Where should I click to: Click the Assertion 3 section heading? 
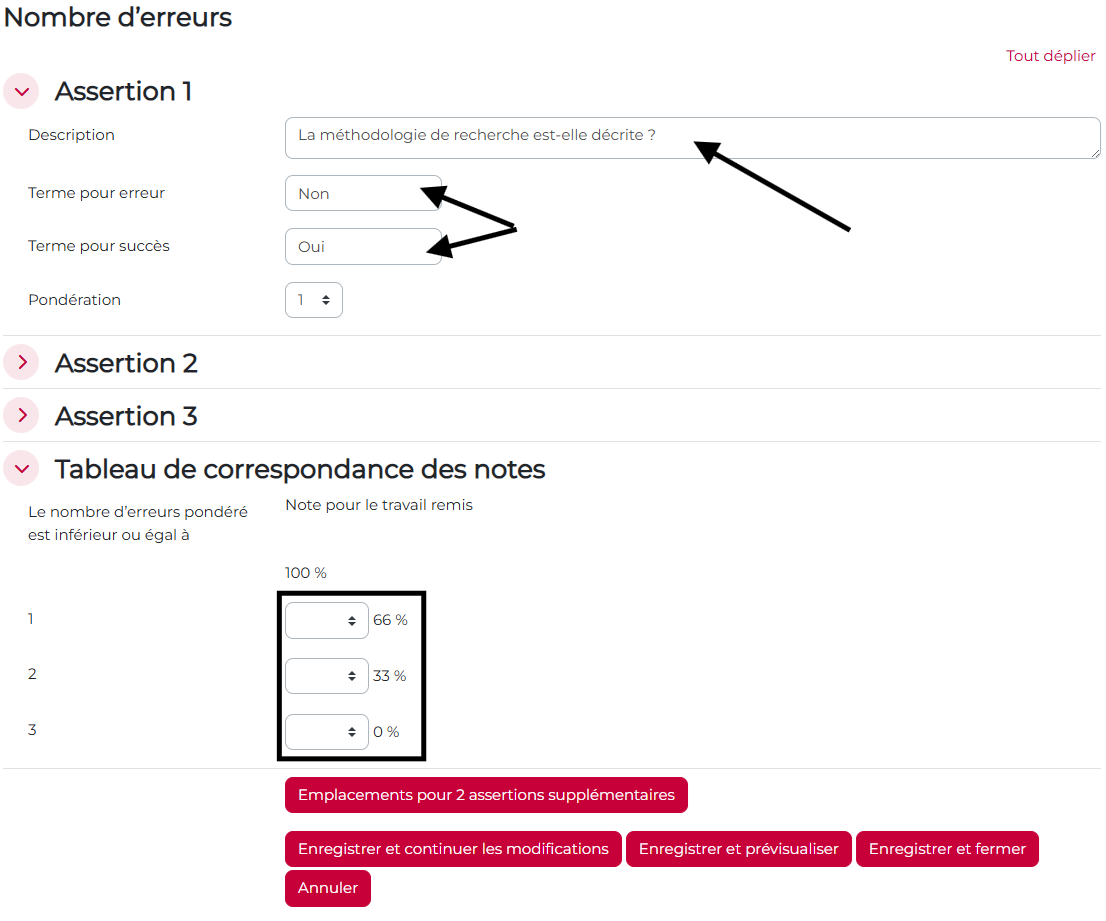tap(126, 416)
